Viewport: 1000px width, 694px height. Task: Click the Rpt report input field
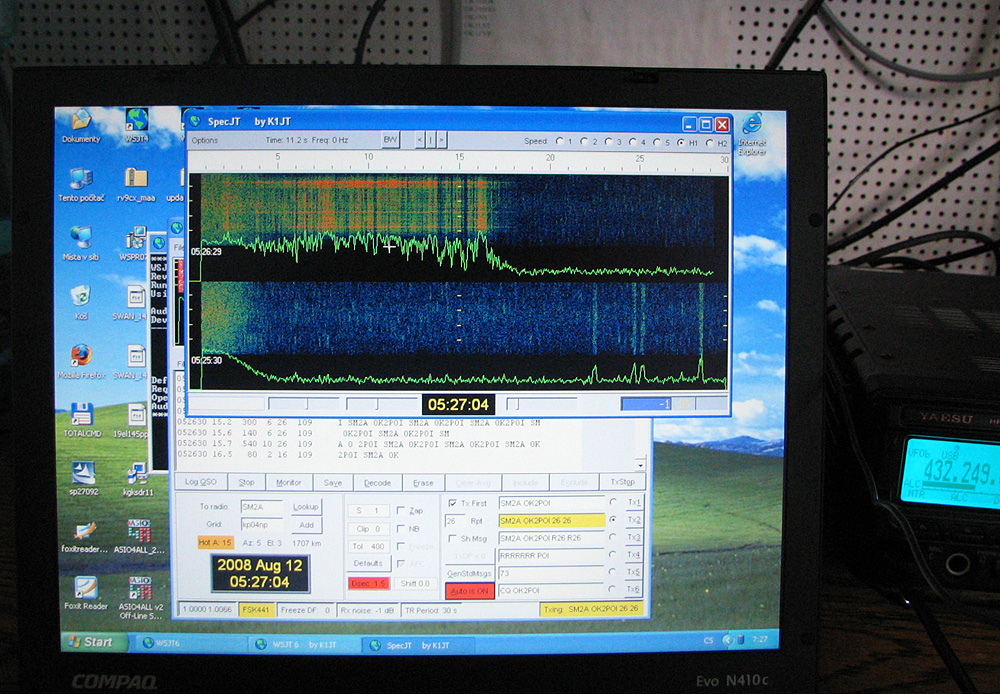coord(455,520)
